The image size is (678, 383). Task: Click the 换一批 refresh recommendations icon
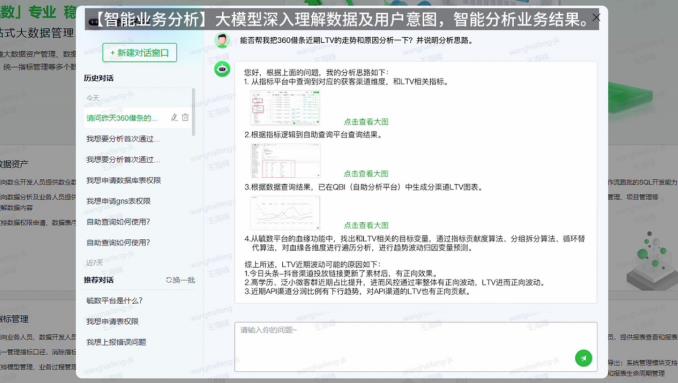[x=169, y=280]
